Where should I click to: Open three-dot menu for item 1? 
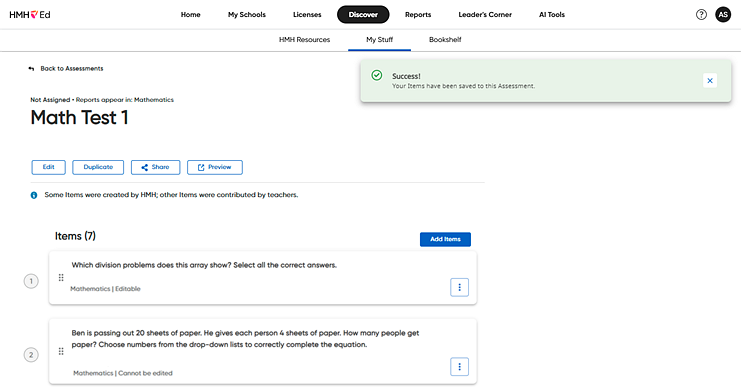coord(459,287)
